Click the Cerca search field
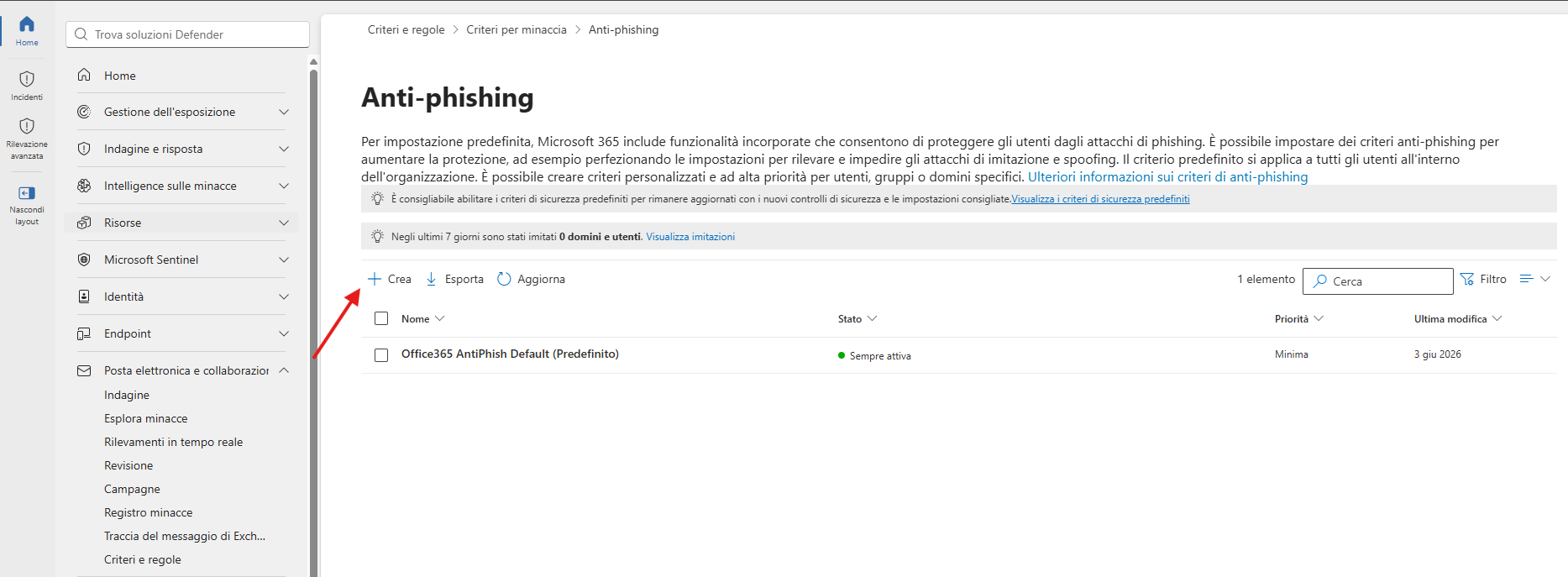The image size is (1568, 577). click(x=1377, y=281)
